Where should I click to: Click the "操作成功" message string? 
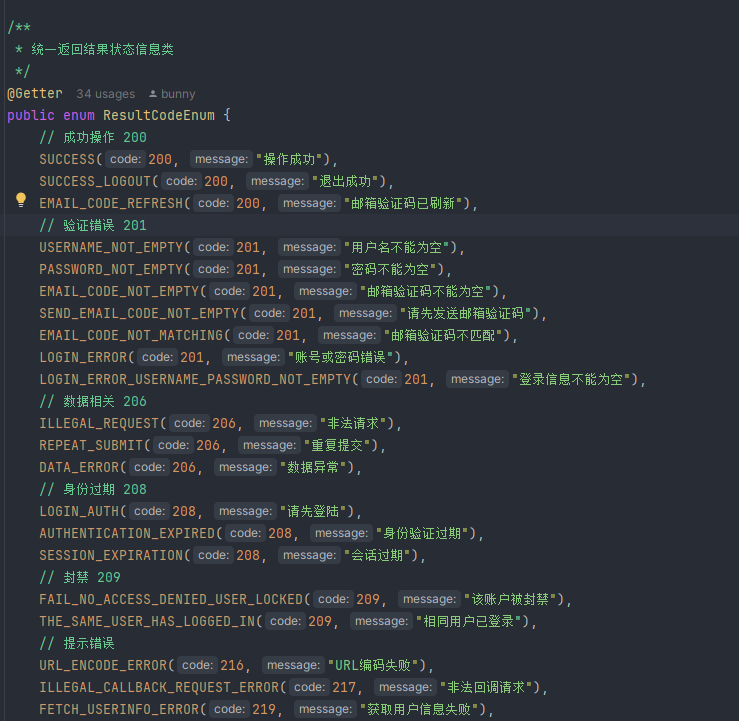289,159
